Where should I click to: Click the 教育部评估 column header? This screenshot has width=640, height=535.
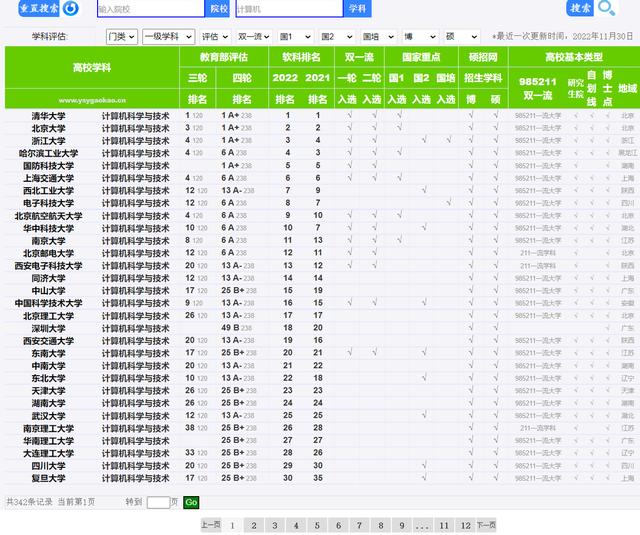point(224,57)
